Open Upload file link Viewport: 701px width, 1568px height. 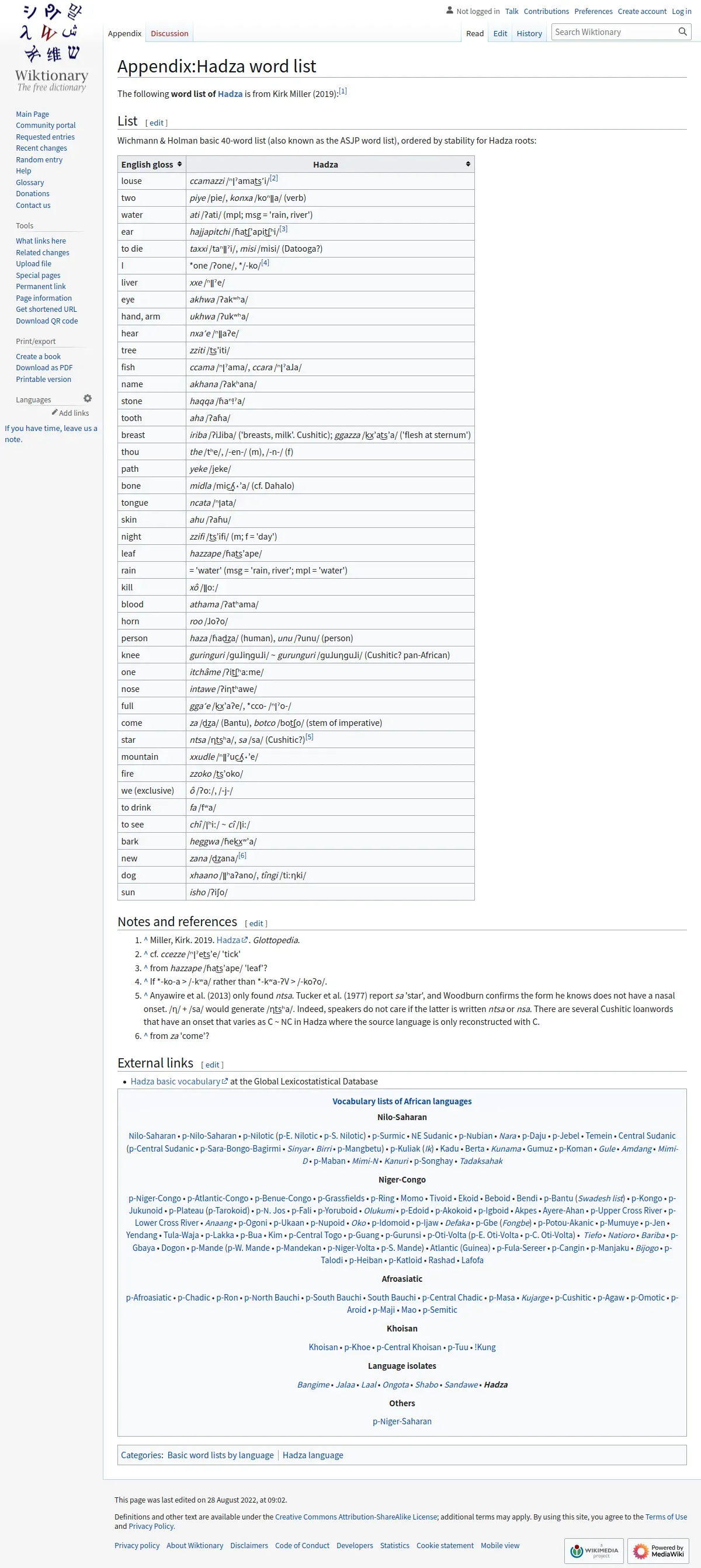coord(33,264)
